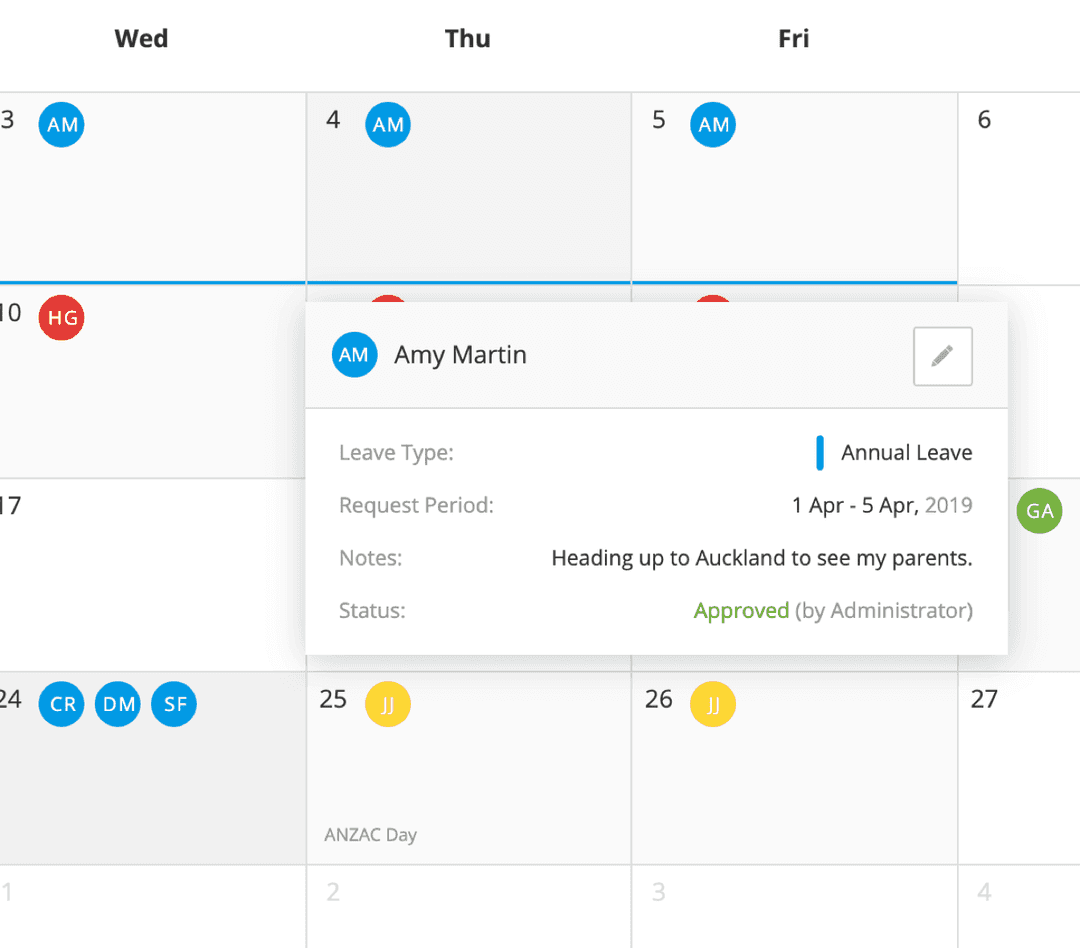Open CR's leave badge on April 24
This screenshot has height=948, width=1080.
[61, 704]
